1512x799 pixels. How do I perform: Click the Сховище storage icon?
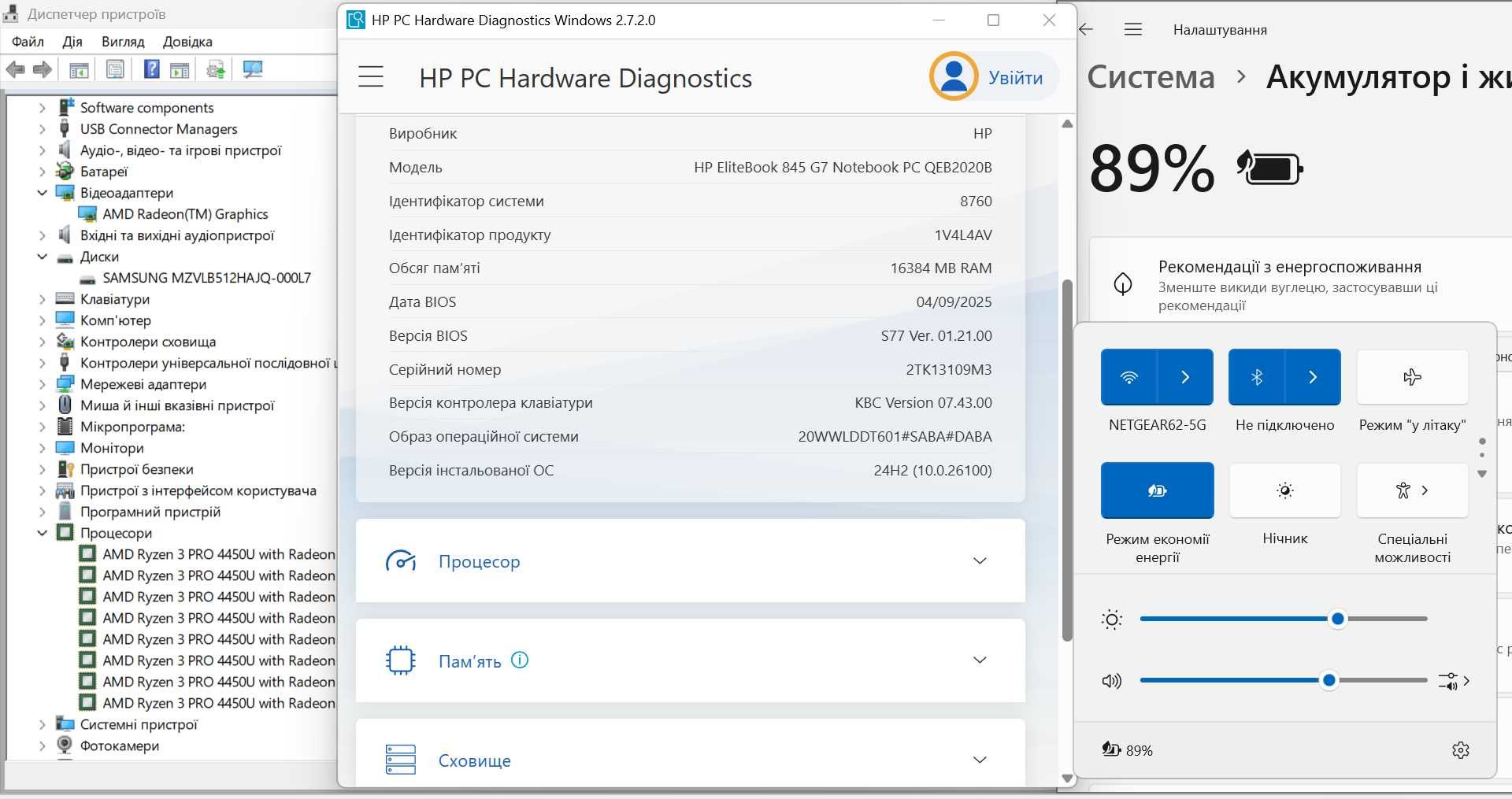pyautogui.click(x=401, y=760)
